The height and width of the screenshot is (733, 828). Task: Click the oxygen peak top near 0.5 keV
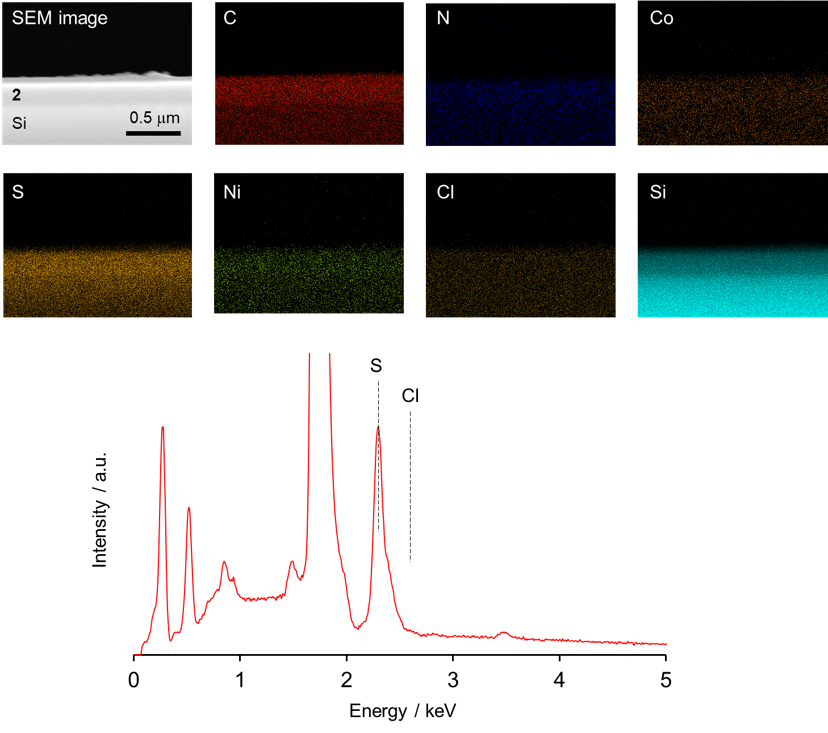(189, 508)
